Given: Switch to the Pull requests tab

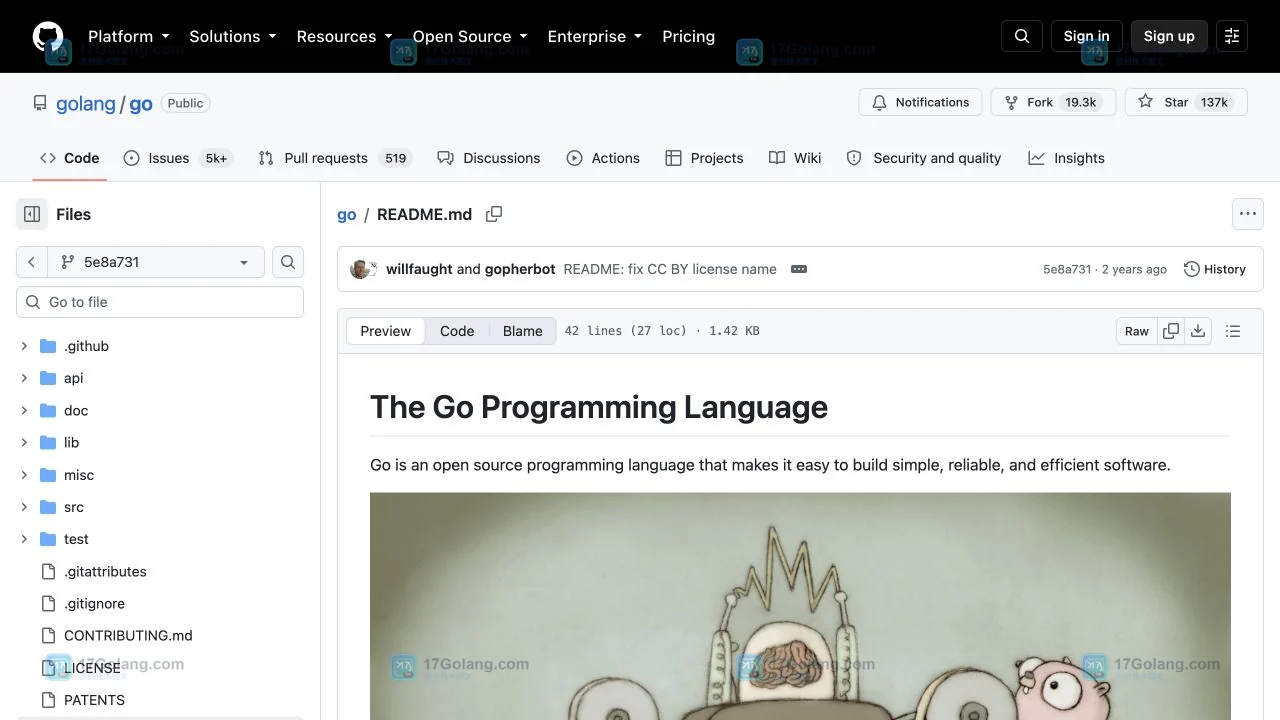Looking at the screenshot, I should 335,158.
